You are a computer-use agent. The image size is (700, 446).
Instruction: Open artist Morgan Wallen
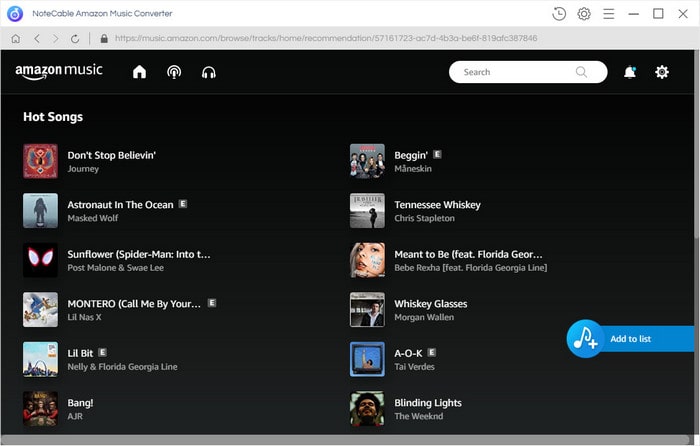(424, 317)
